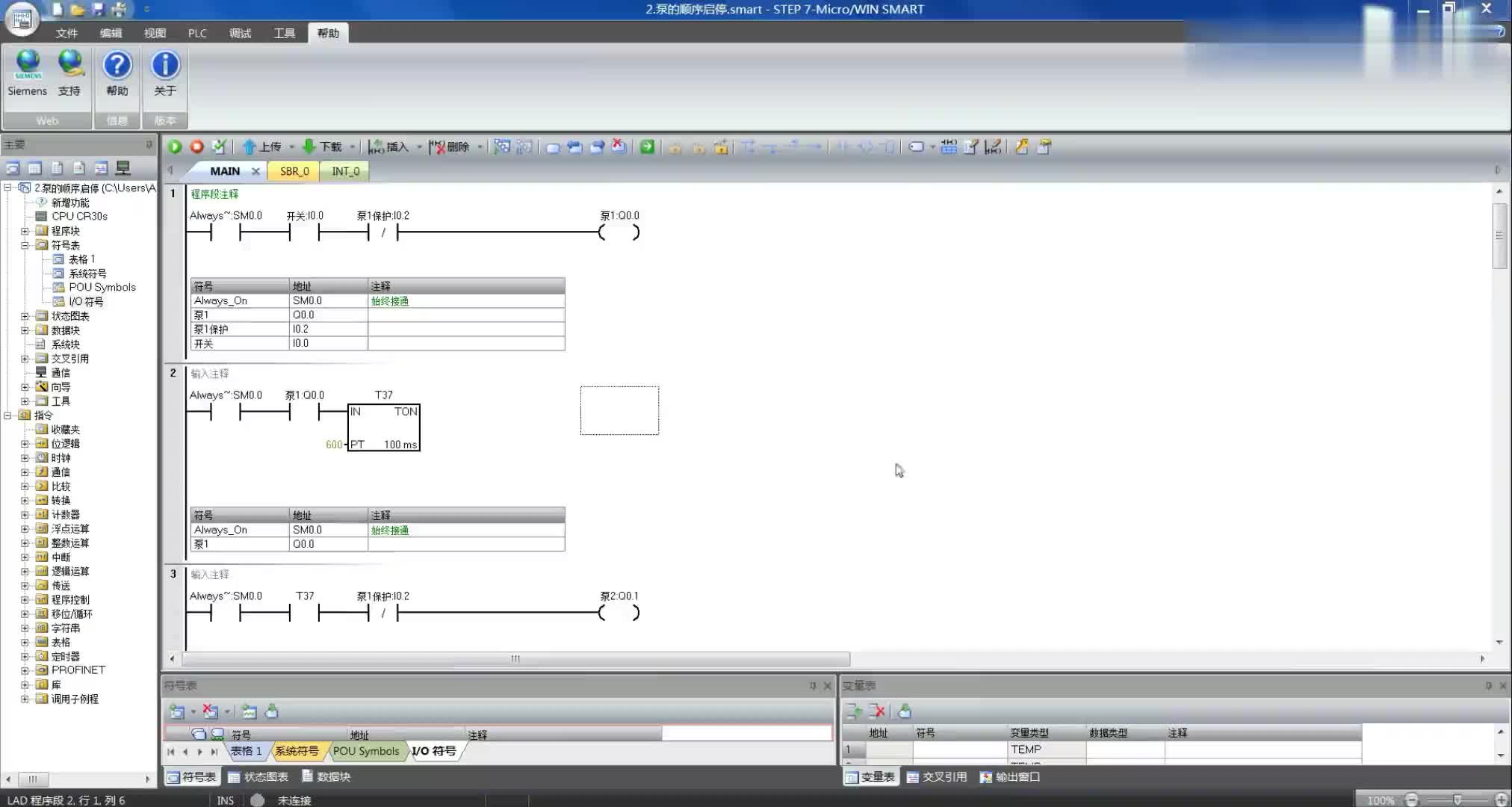The height and width of the screenshot is (807, 1512).
Task: Open the PLC ribbon tab
Action: pos(197,33)
